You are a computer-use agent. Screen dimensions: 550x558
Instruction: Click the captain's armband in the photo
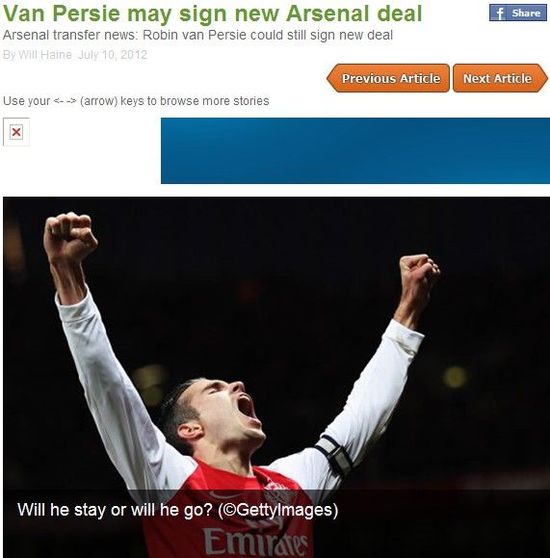(x=334, y=456)
